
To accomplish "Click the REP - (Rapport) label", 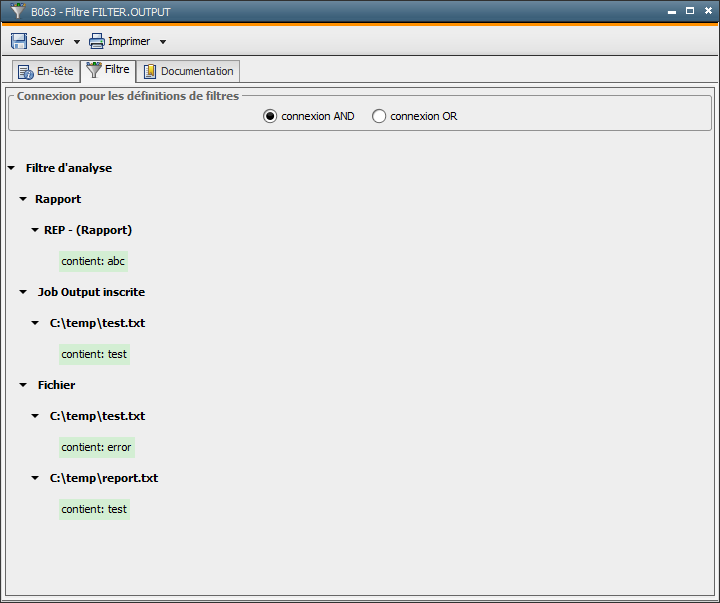I will coord(88,230).
